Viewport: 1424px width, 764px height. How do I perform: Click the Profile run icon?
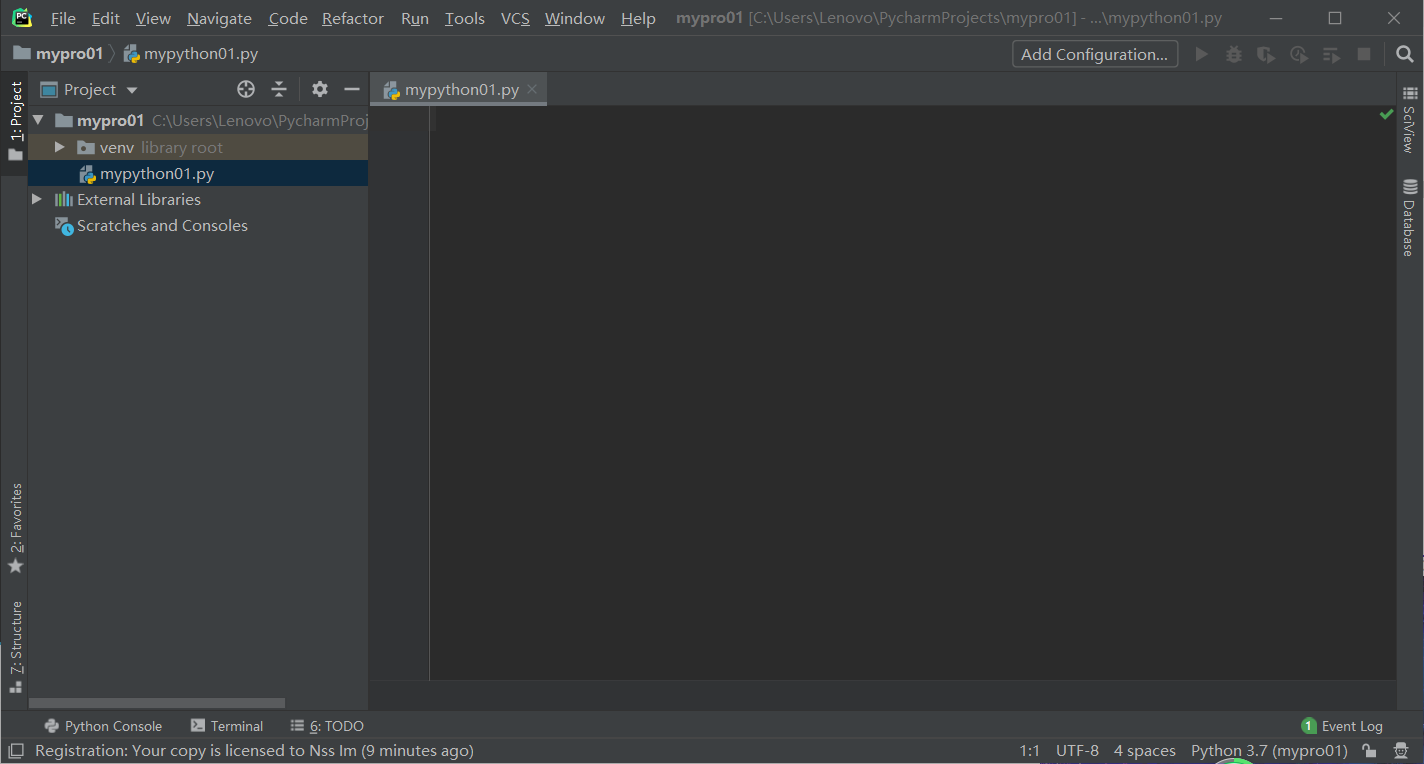click(1299, 54)
